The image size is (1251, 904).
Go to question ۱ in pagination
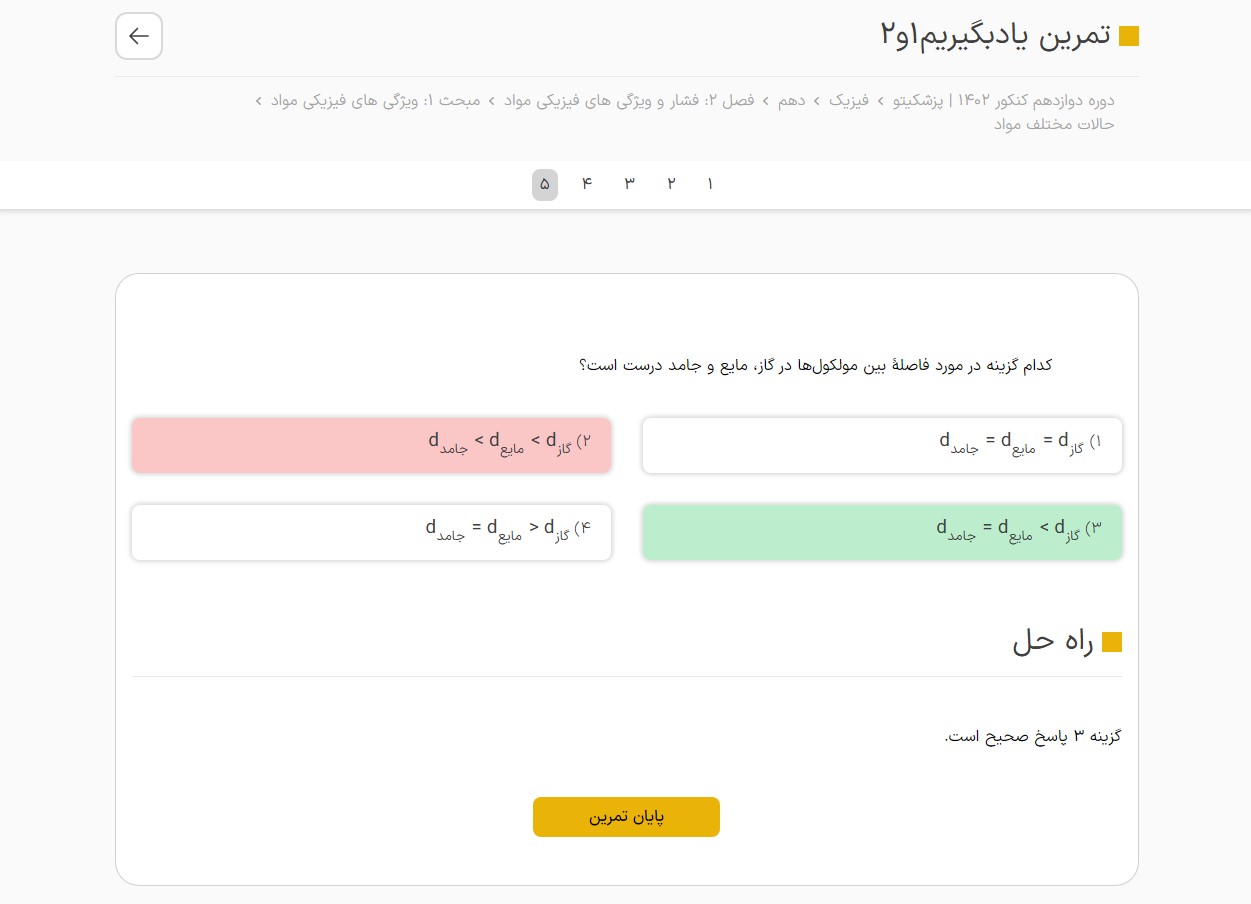pyautogui.click(x=710, y=184)
